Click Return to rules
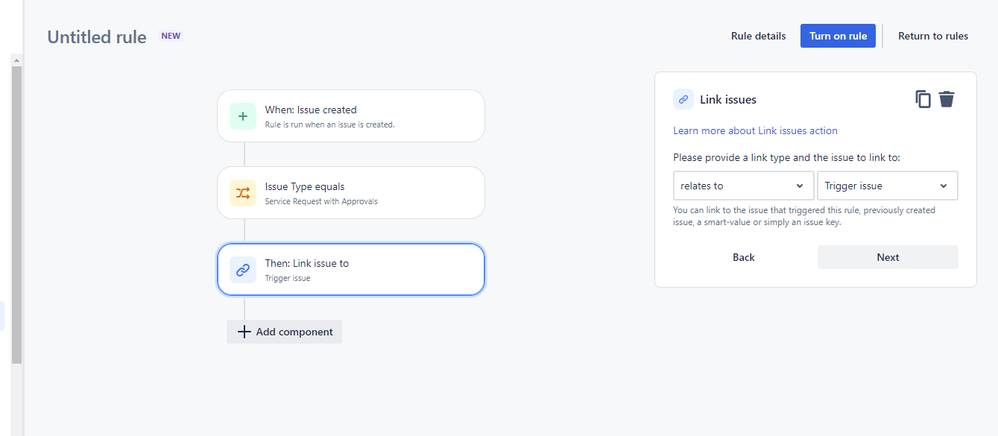The image size is (998, 436). (x=932, y=36)
